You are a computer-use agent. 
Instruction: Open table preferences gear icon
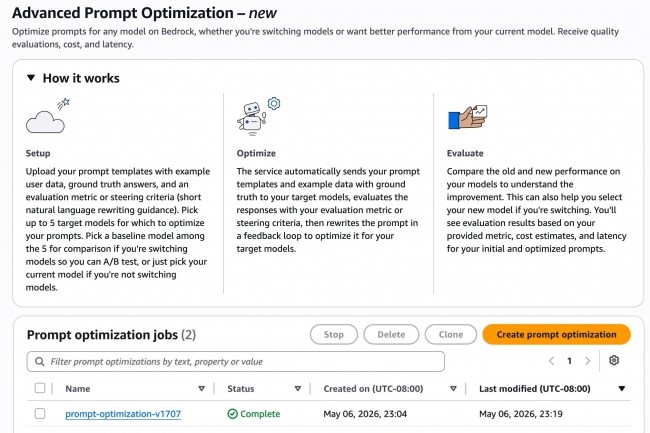[614, 360]
